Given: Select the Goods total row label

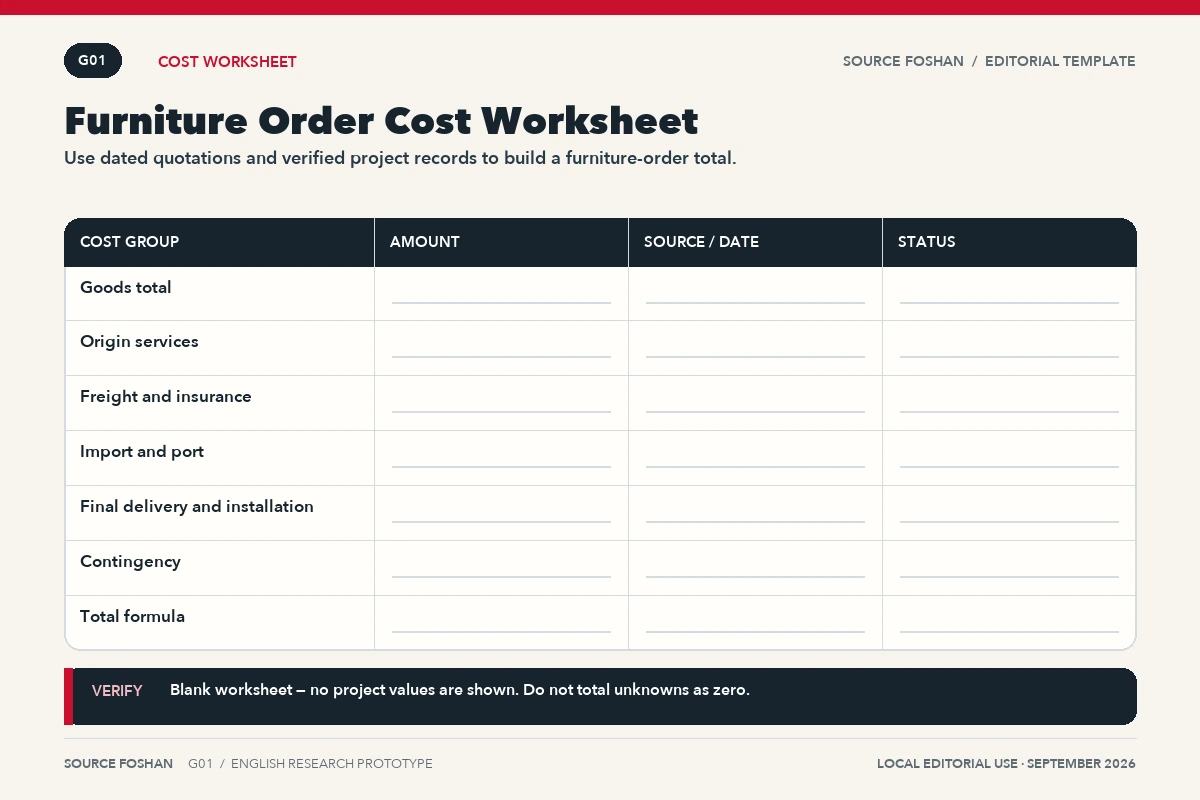Looking at the screenshot, I should pos(126,287).
